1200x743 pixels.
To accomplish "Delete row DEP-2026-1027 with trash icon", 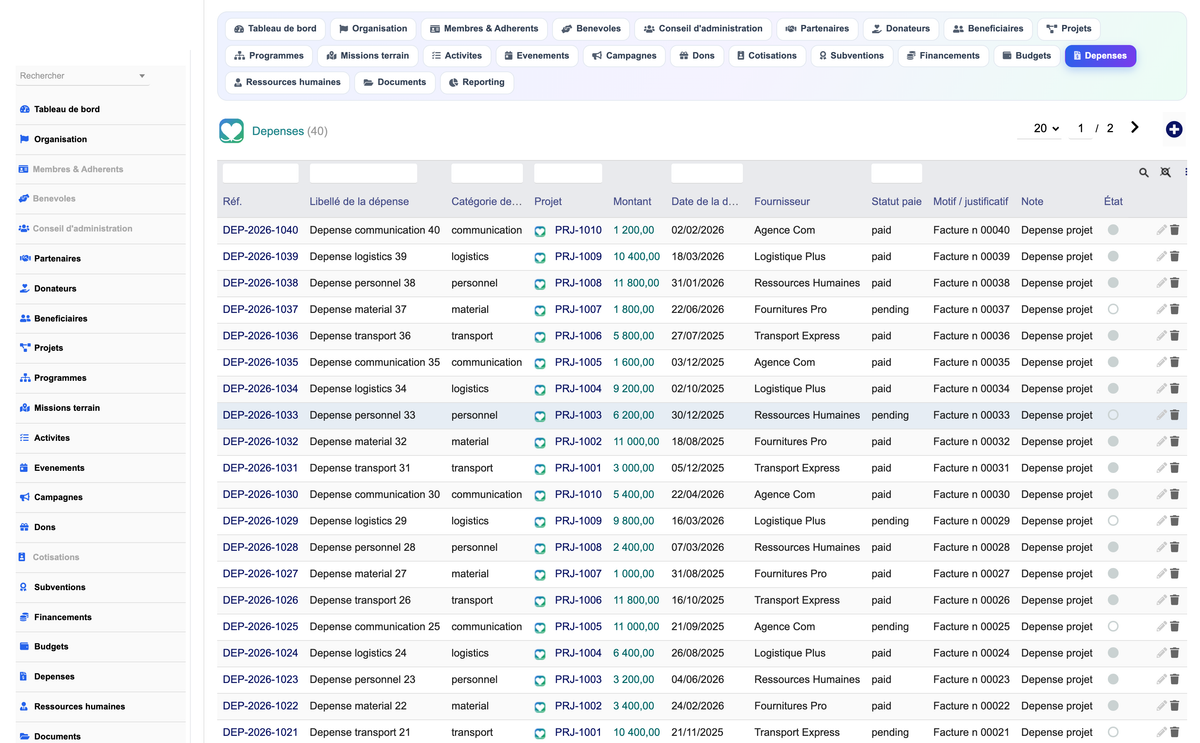I will pos(1175,574).
